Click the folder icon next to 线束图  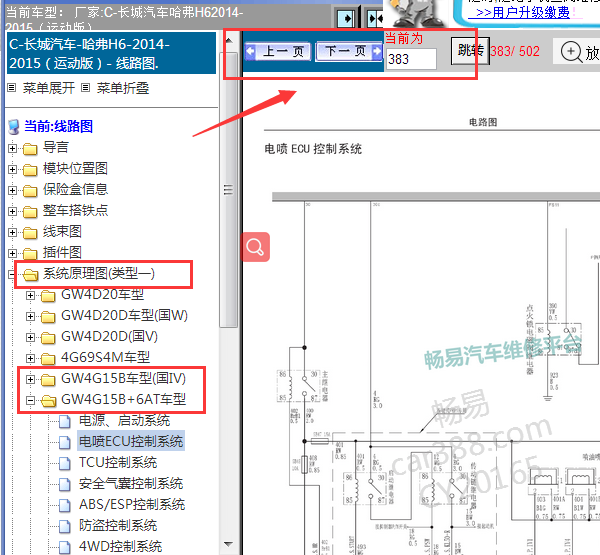30,232
